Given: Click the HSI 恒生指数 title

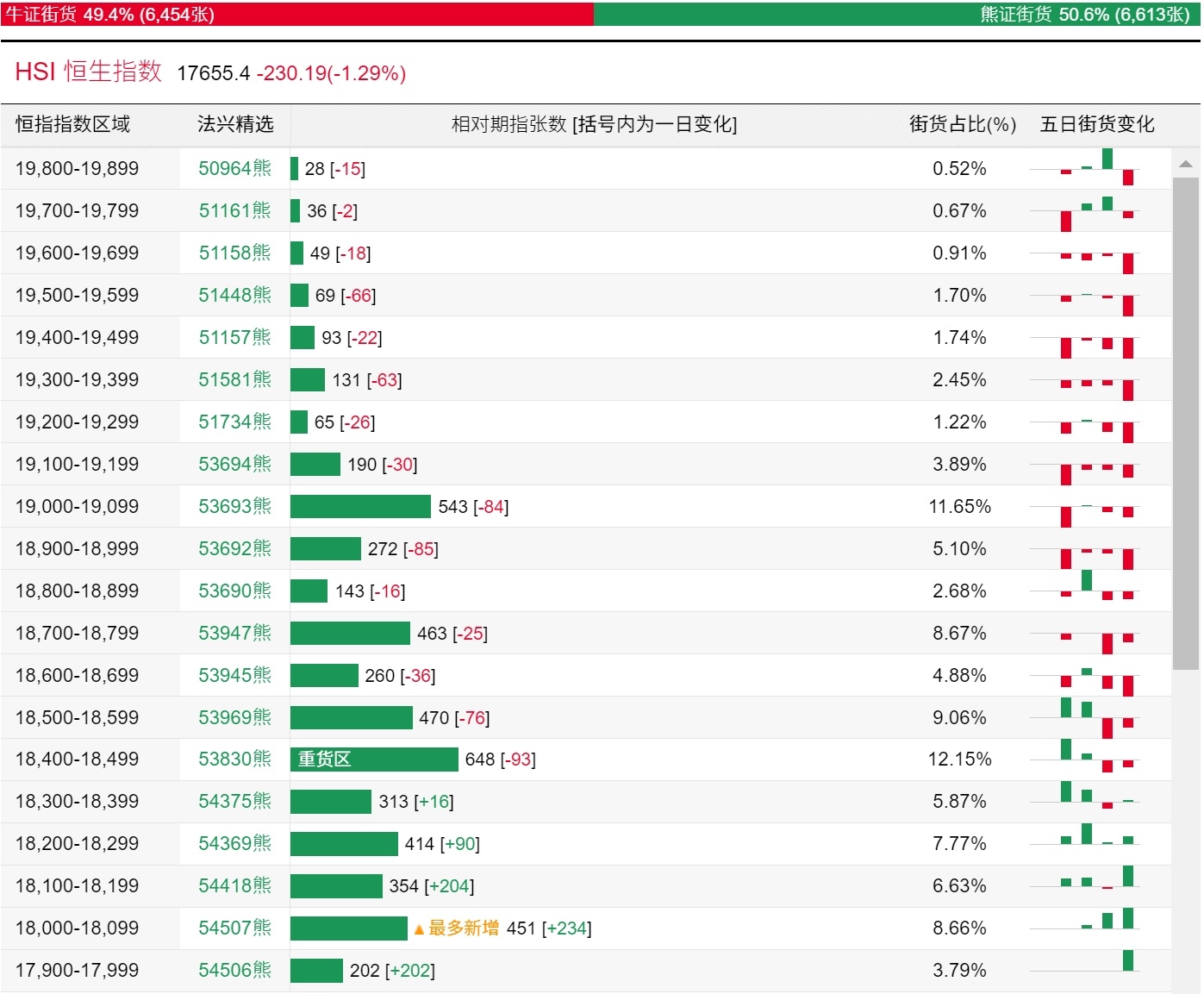Looking at the screenshot, I should click(x=88, y=72).
